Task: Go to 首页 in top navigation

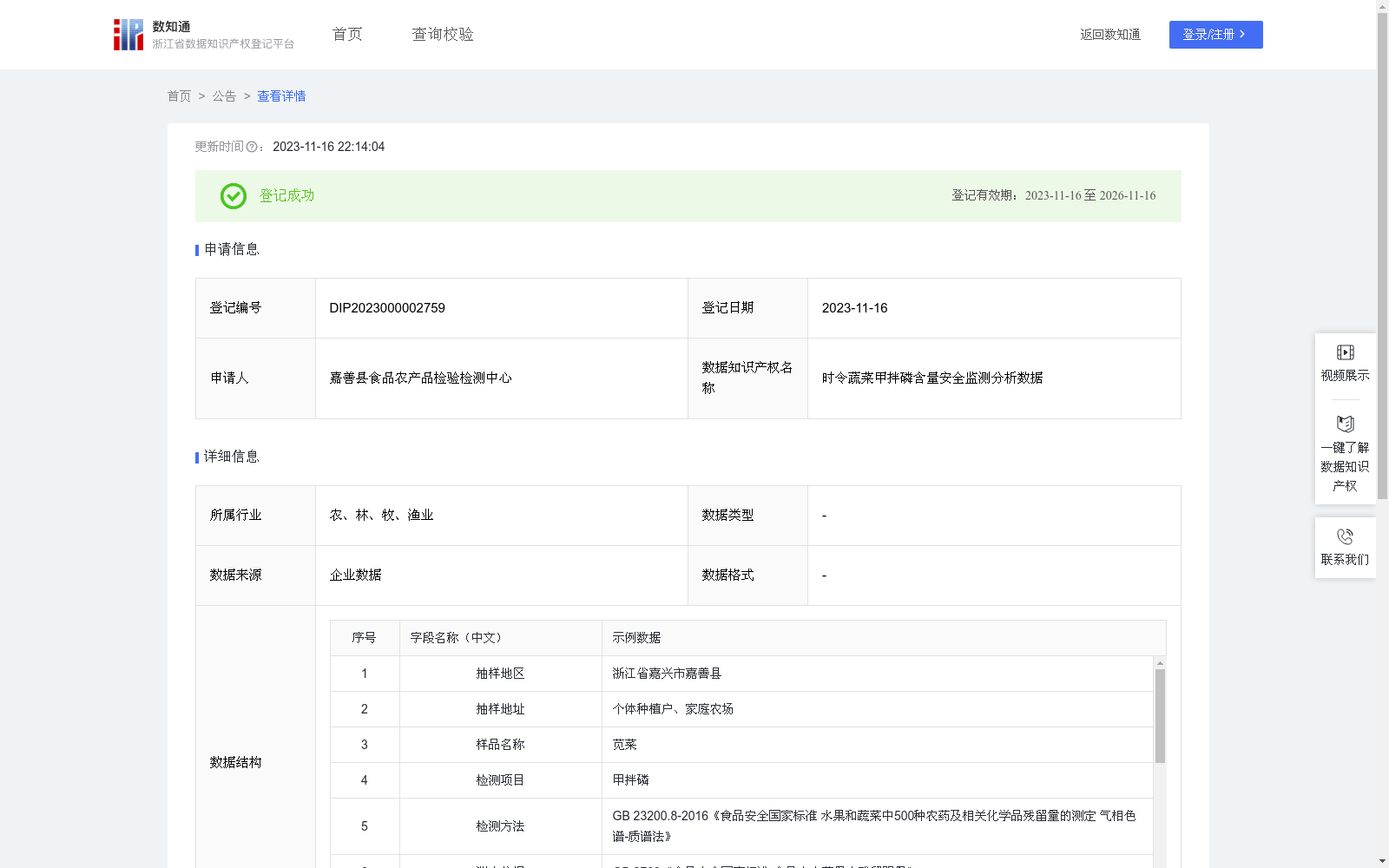Action: point(347,34)
